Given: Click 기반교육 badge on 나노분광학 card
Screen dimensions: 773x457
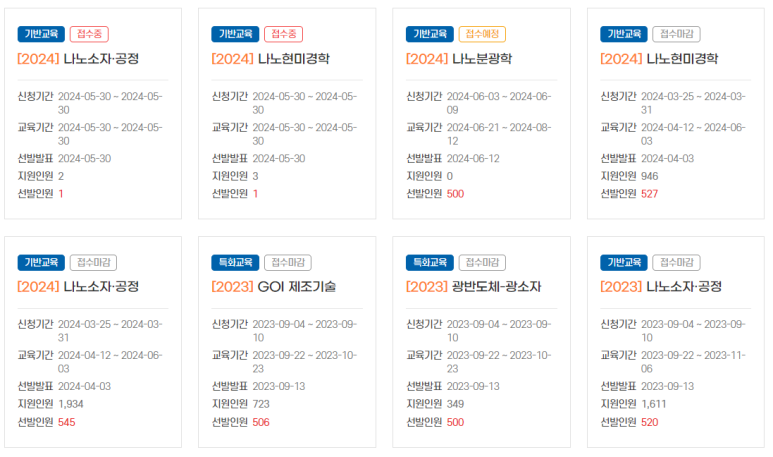Looking at the screenshot, I should pos(429,34).
